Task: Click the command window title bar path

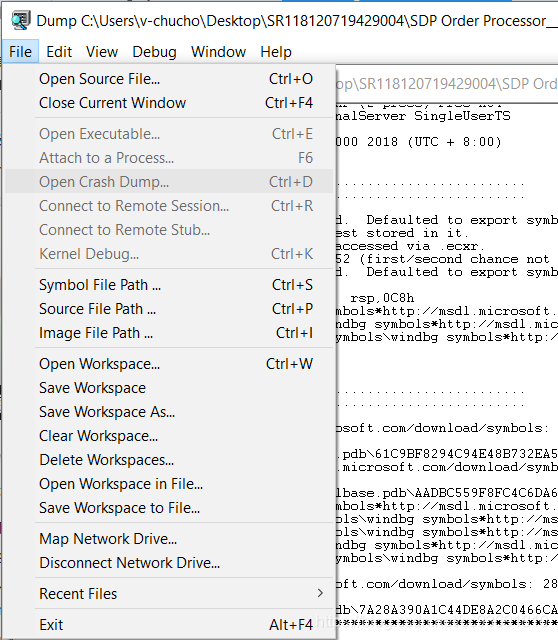Action: click(x=447, y=84)
